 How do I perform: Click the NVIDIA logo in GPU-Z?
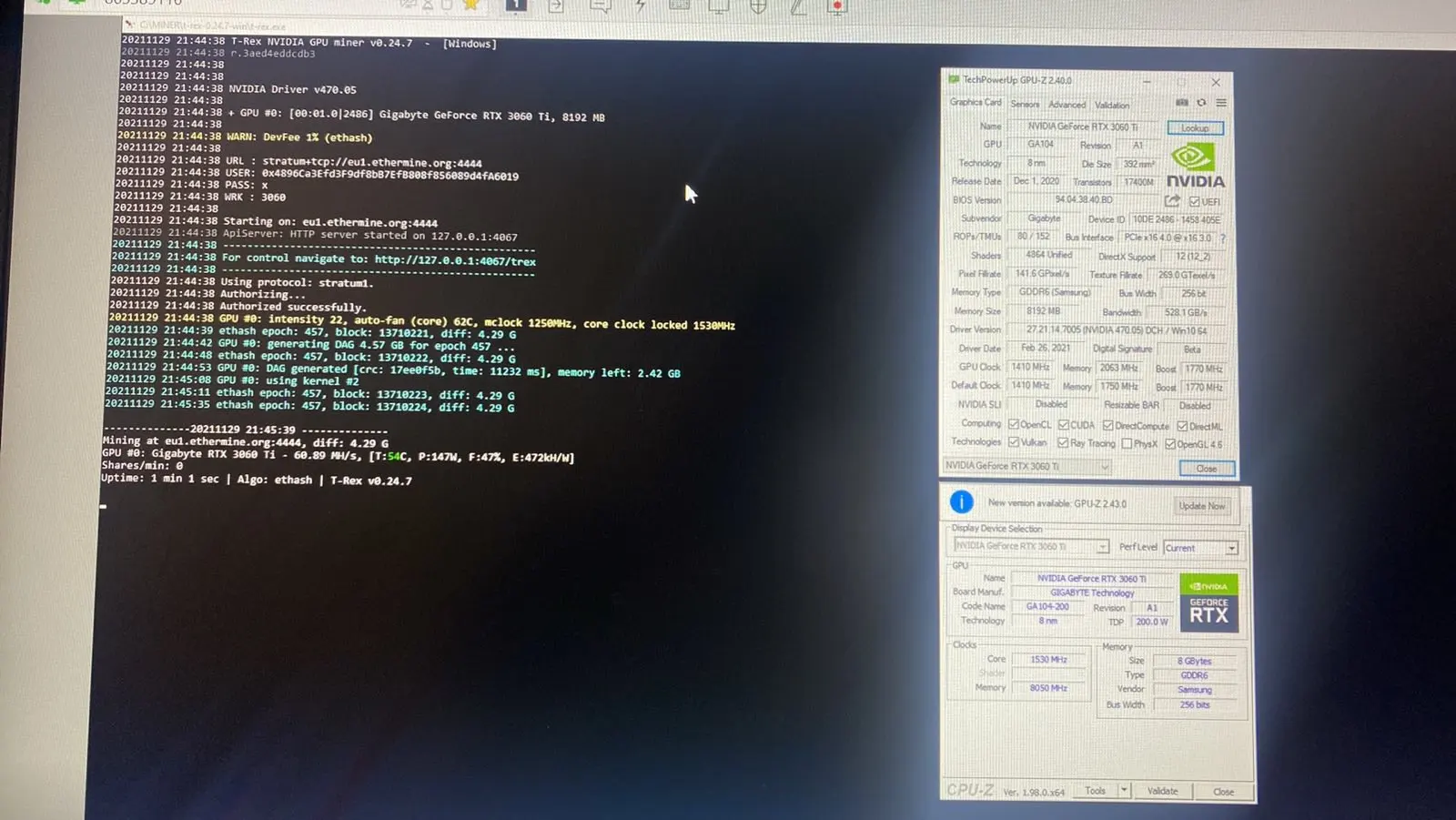click(1196, 166)
